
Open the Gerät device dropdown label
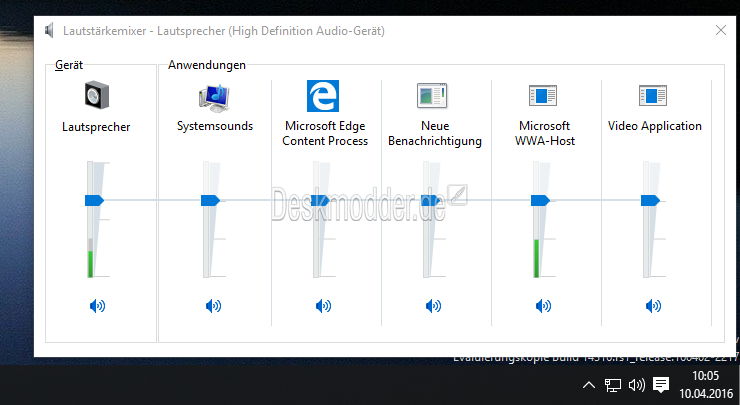click(69, 65)
